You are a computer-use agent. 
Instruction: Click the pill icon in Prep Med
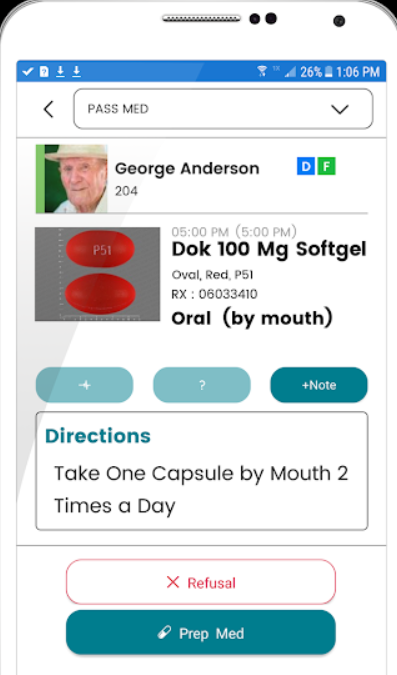[x=164, y=632]
